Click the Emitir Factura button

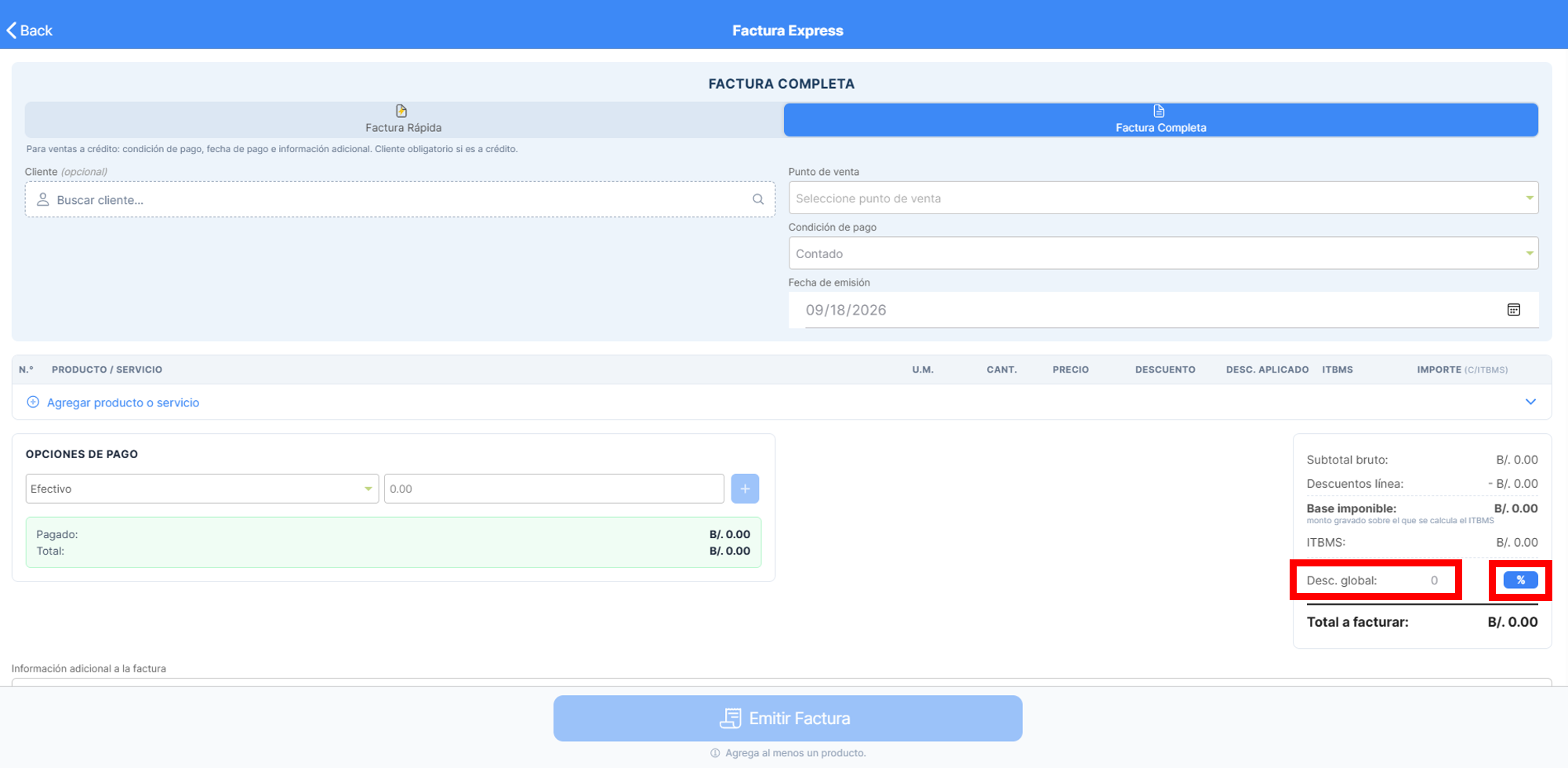point(788,719)
